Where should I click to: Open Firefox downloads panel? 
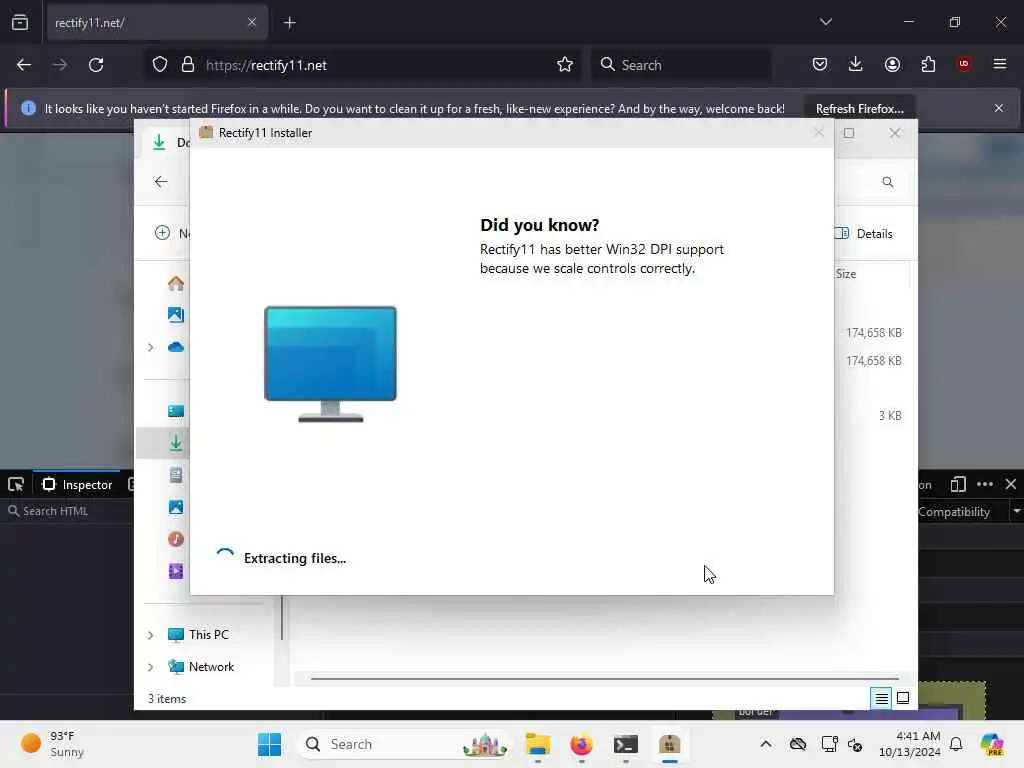[856, 64]
